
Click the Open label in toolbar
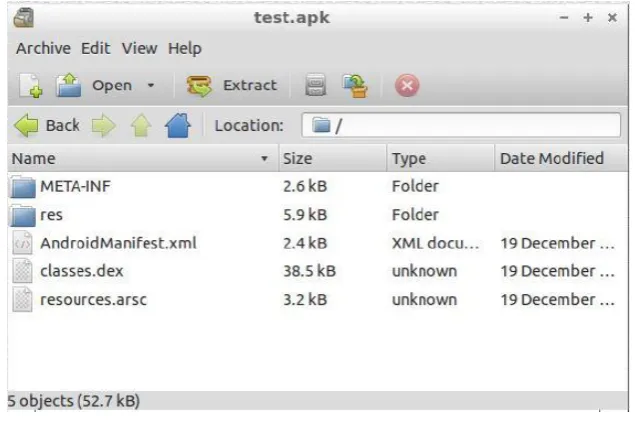pyautogui.click(x=112, y=85)
